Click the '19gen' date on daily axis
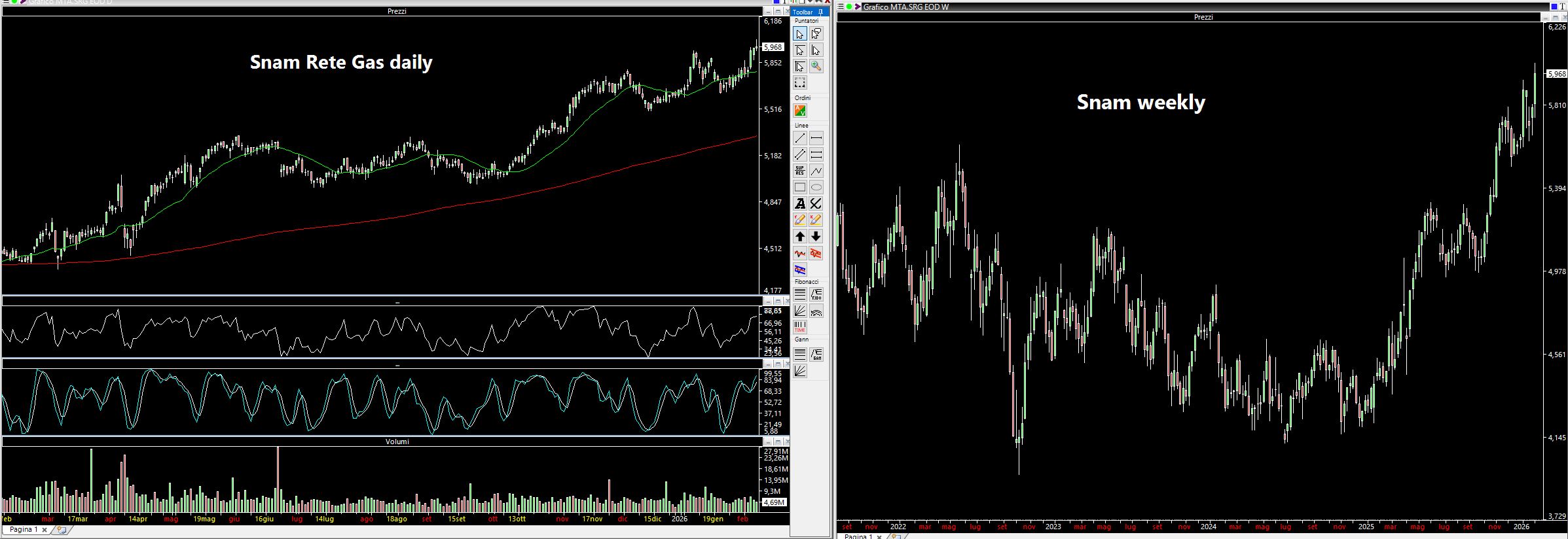The width and height of the screenshot is (1568, 539). pos(712,519)
